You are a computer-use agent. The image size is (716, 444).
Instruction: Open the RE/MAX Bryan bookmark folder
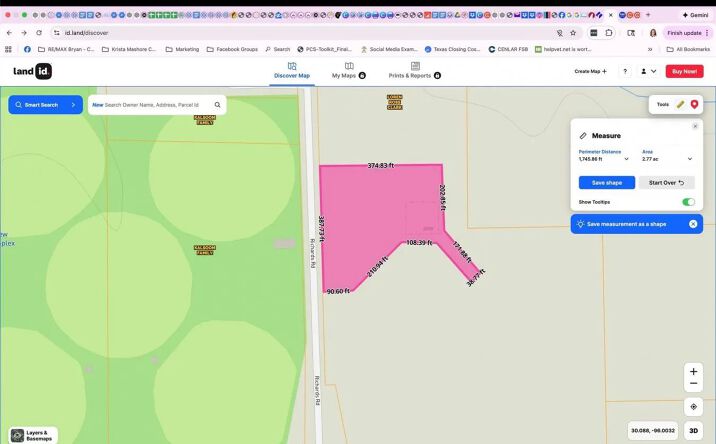pyautogui.click(x=66, y=49)
